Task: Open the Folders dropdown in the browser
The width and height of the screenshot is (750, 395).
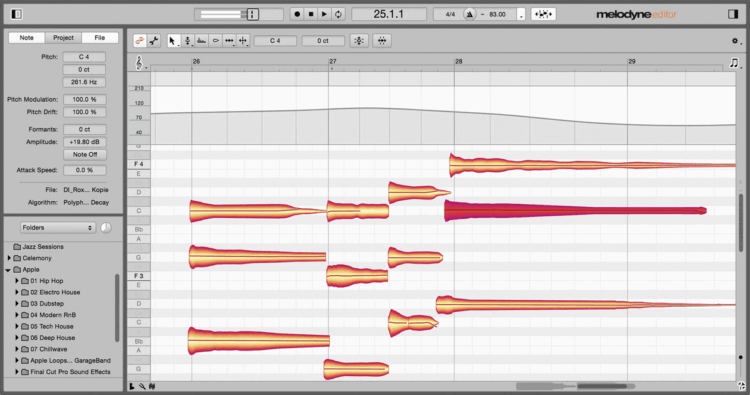Action: [57, 228]
